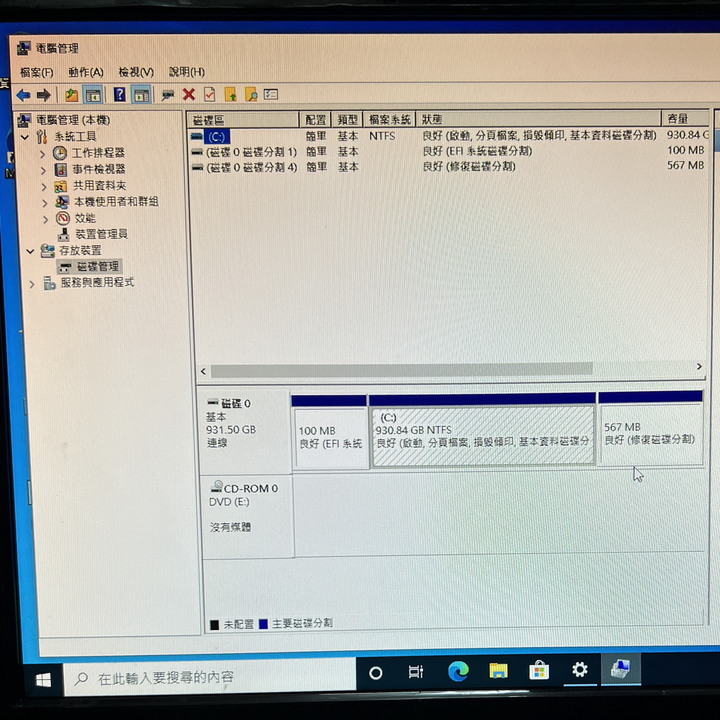The image size is (720, 720).
Task: Sort by the 類型 column header
Action: point(347,120)
